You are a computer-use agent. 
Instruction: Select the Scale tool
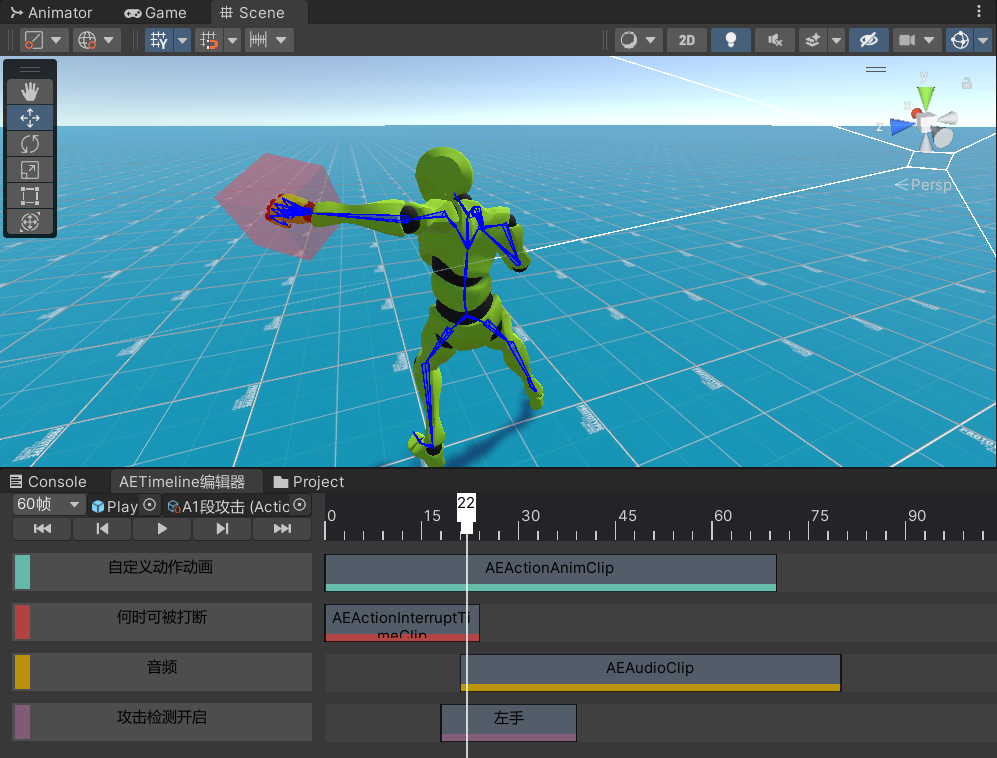(x=30, y=170)
